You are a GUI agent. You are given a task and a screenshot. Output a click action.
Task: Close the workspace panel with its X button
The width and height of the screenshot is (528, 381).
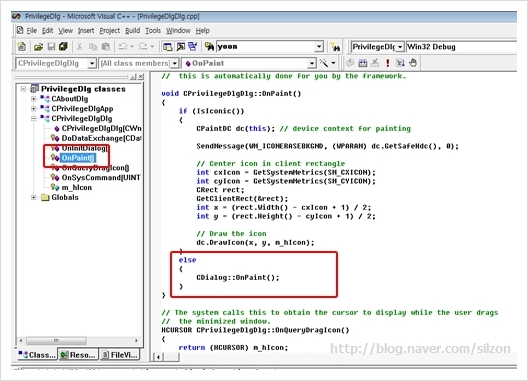[141, 77]
